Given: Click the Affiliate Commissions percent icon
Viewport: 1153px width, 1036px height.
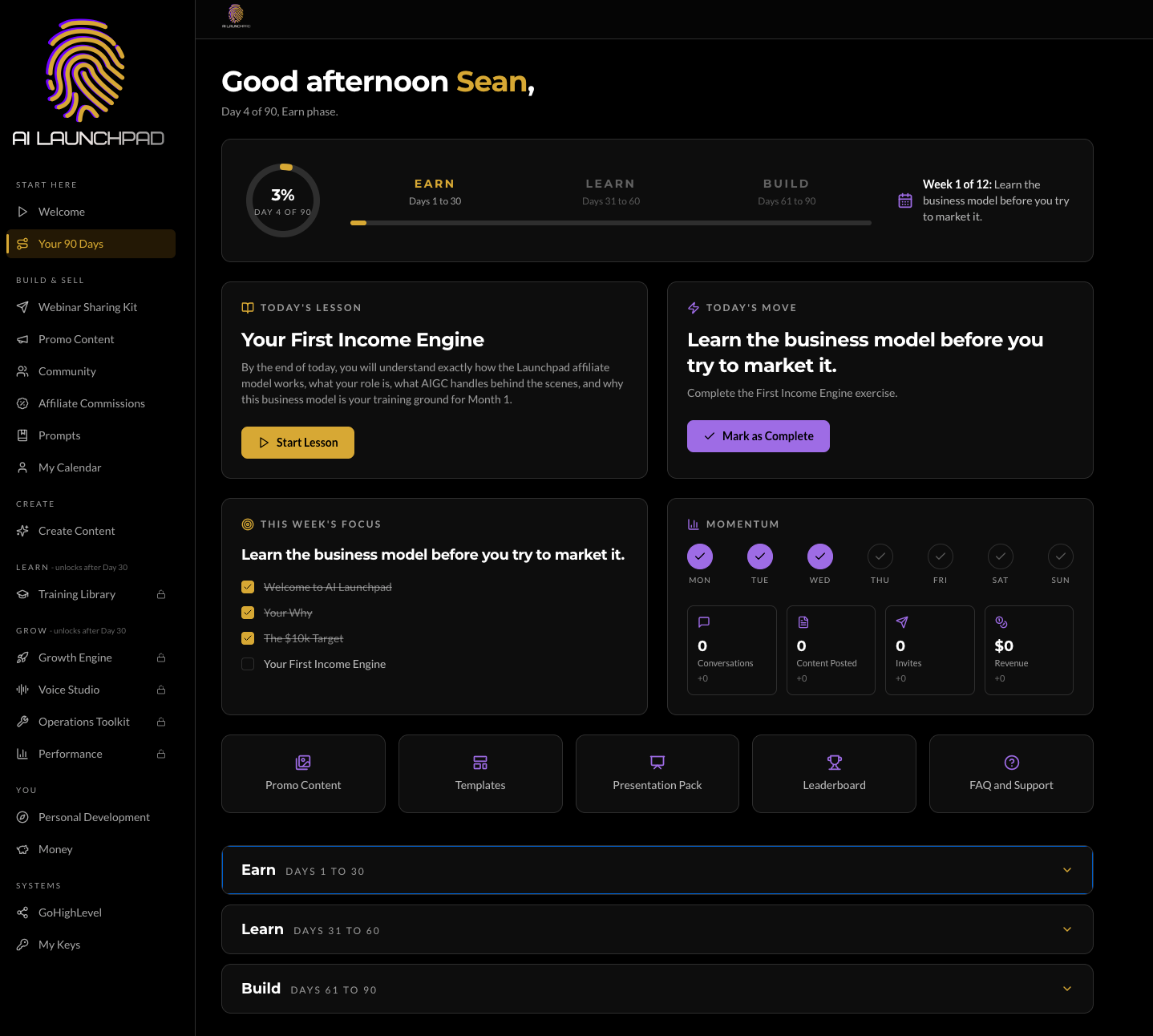Looking at the screenshot, I should (x=22, y=403).
